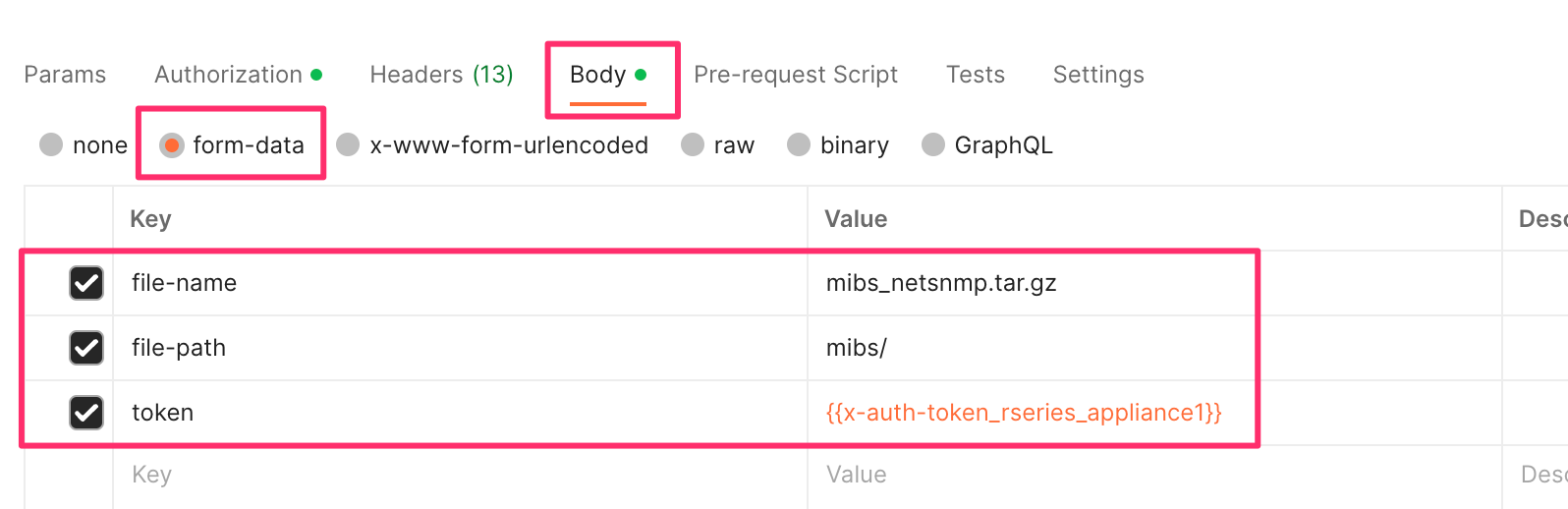
Task: Open the Pre-request Script tab
Action: point(796,75)
